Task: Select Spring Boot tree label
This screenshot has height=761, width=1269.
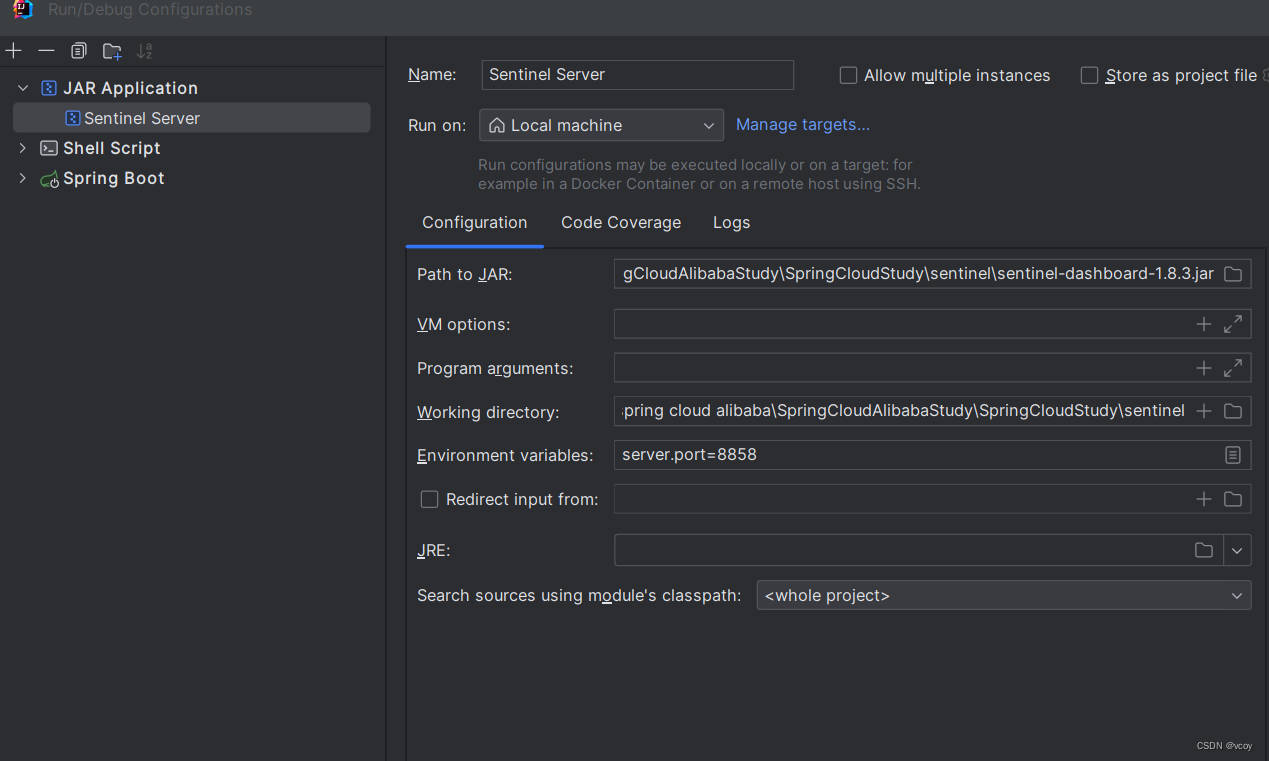Action: pos(114,178)
